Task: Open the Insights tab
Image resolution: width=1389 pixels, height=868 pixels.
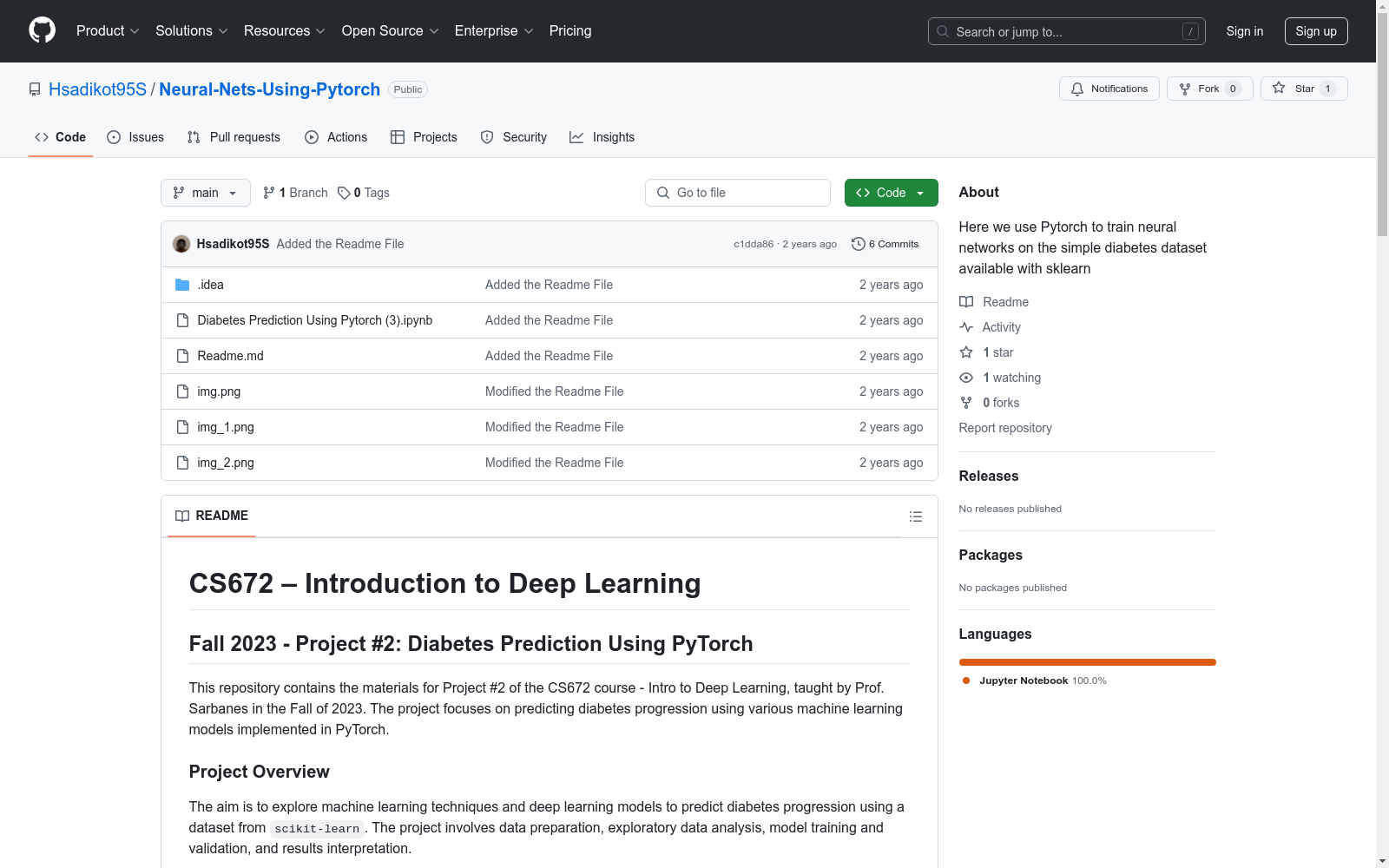Action: click(602, 137)
